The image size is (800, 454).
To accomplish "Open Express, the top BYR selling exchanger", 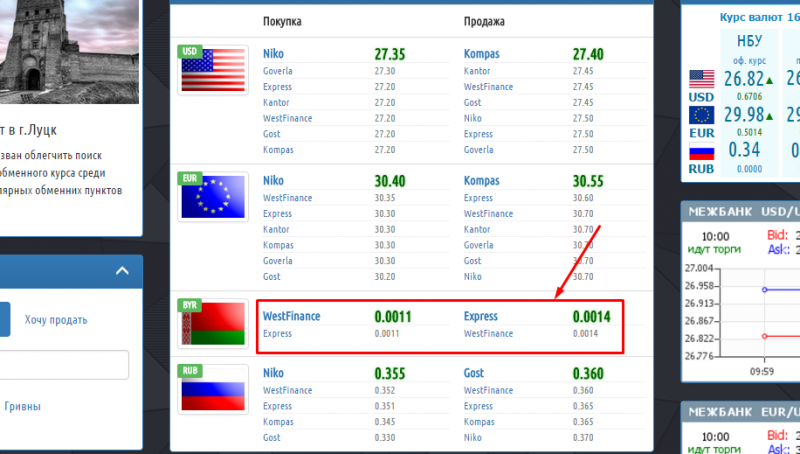I will (x=483, y=316).
